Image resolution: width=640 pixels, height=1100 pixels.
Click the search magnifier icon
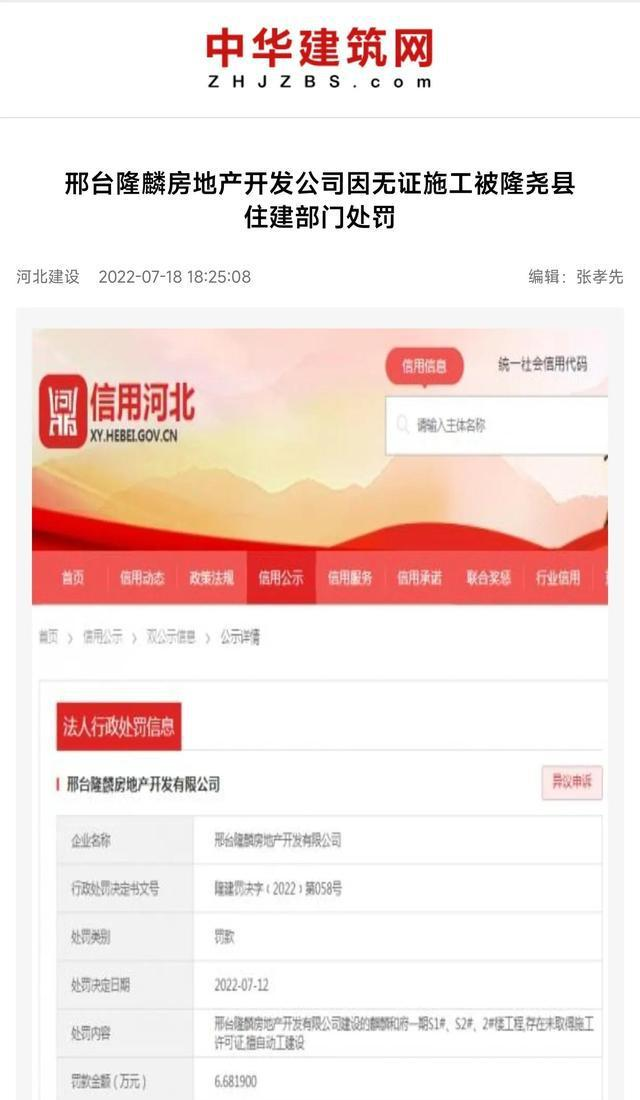403,425
